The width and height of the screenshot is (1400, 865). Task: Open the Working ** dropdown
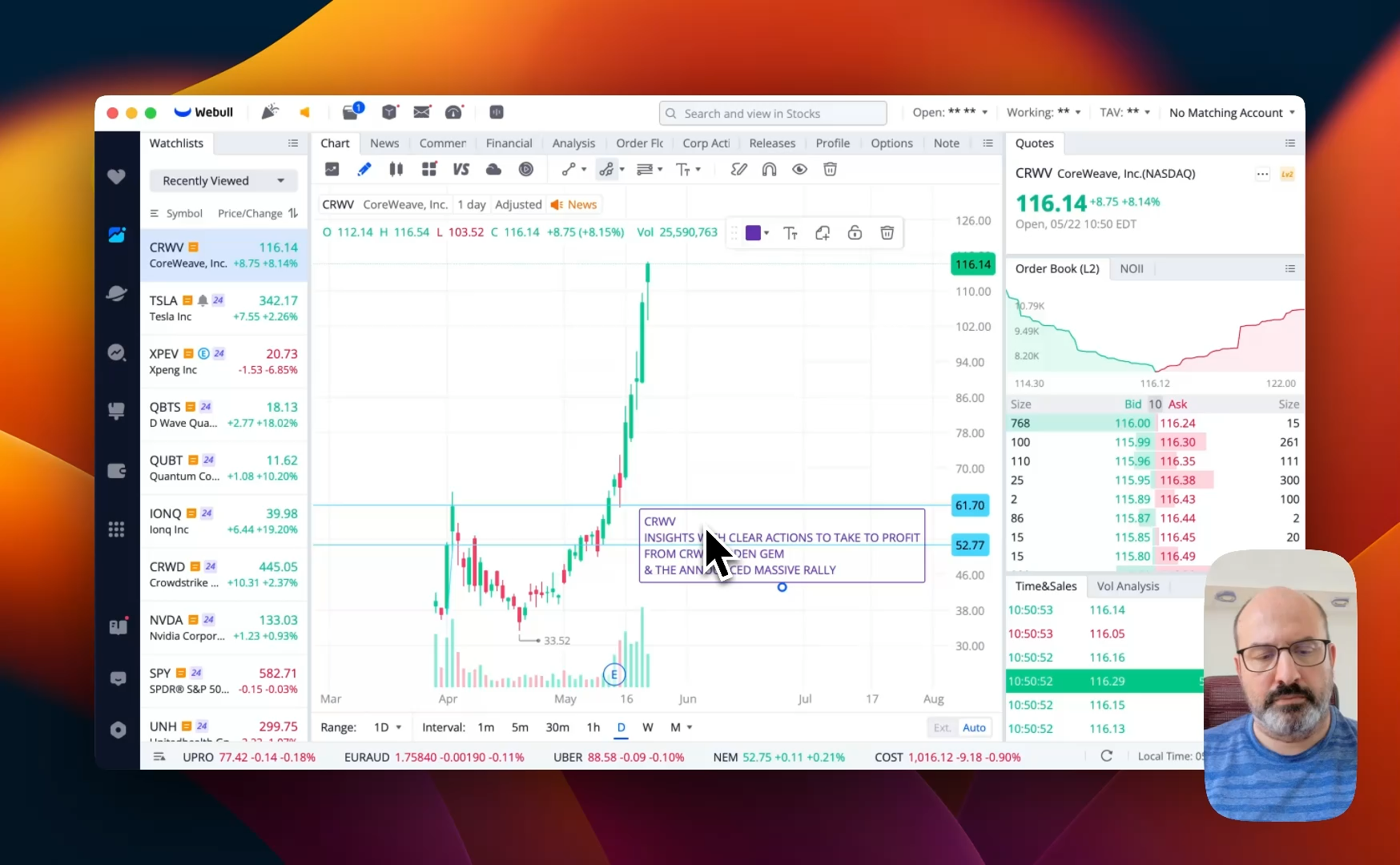pos(1044,112)
